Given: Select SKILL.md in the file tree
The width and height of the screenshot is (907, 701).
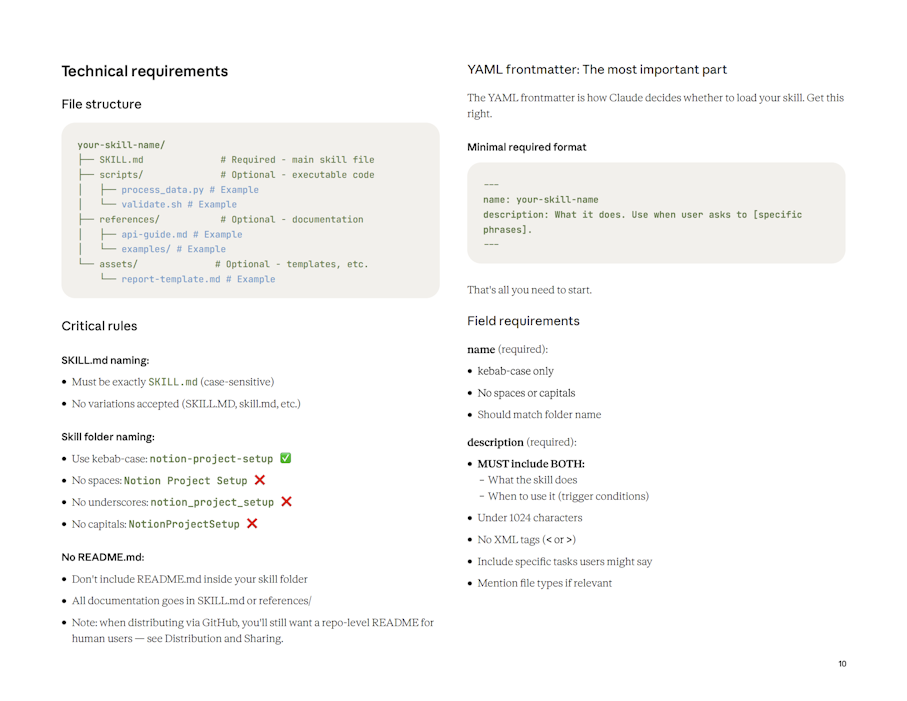Looking at the screenshot, I should click(121, 160).
